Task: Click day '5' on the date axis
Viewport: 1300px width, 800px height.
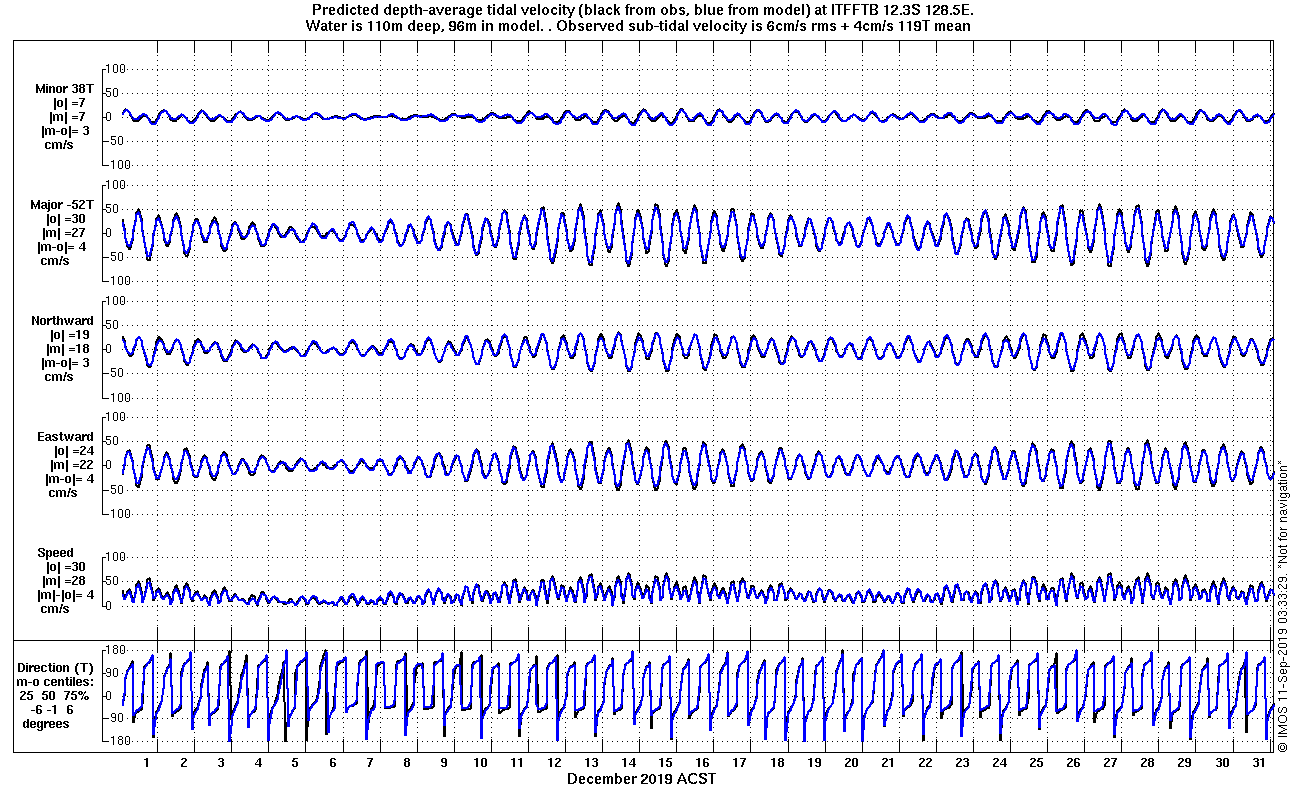Action: 295,763
